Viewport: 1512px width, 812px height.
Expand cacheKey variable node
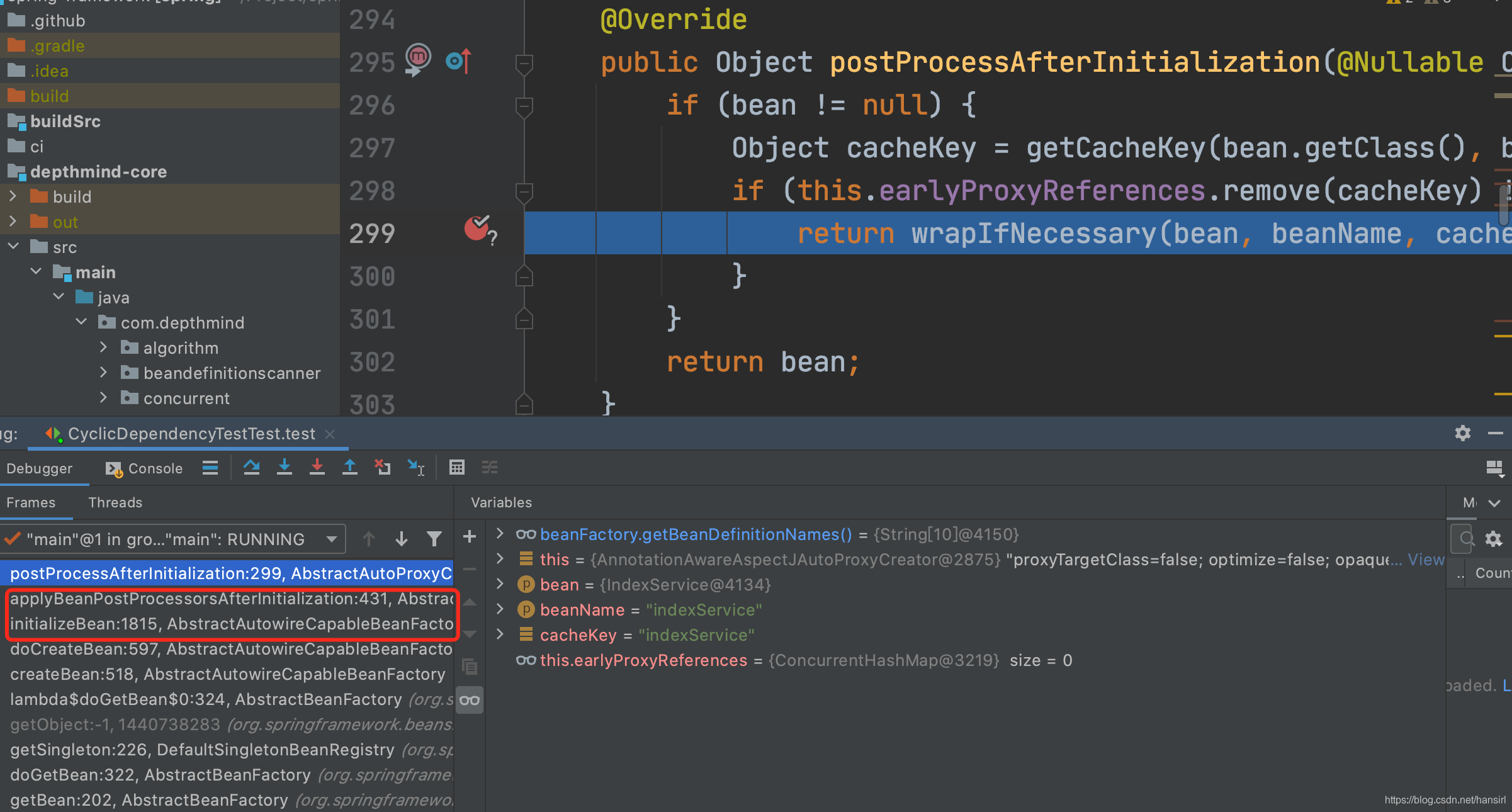click(x=500, y=634)
